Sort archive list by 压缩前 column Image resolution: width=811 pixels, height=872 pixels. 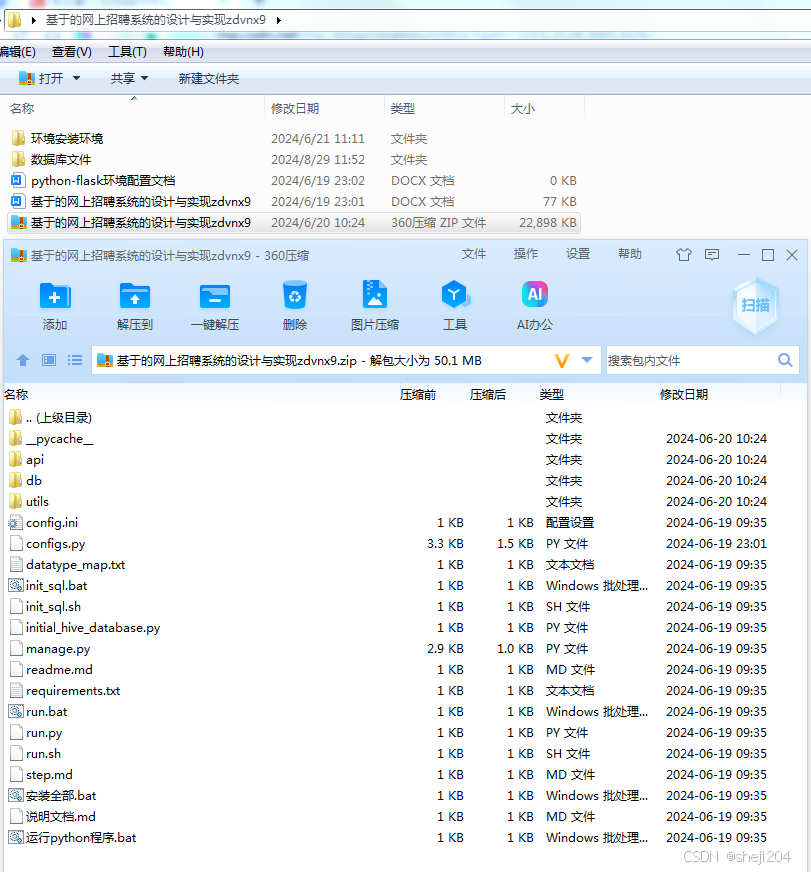tap(418, 395)
